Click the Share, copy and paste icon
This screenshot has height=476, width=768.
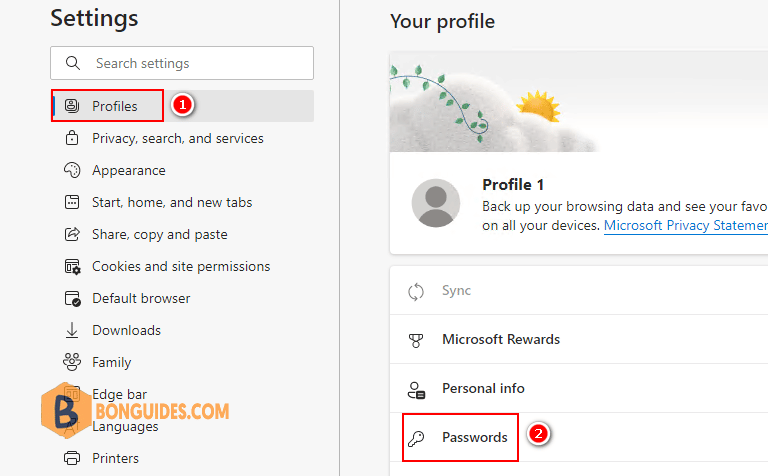click(x=72, y=234)
